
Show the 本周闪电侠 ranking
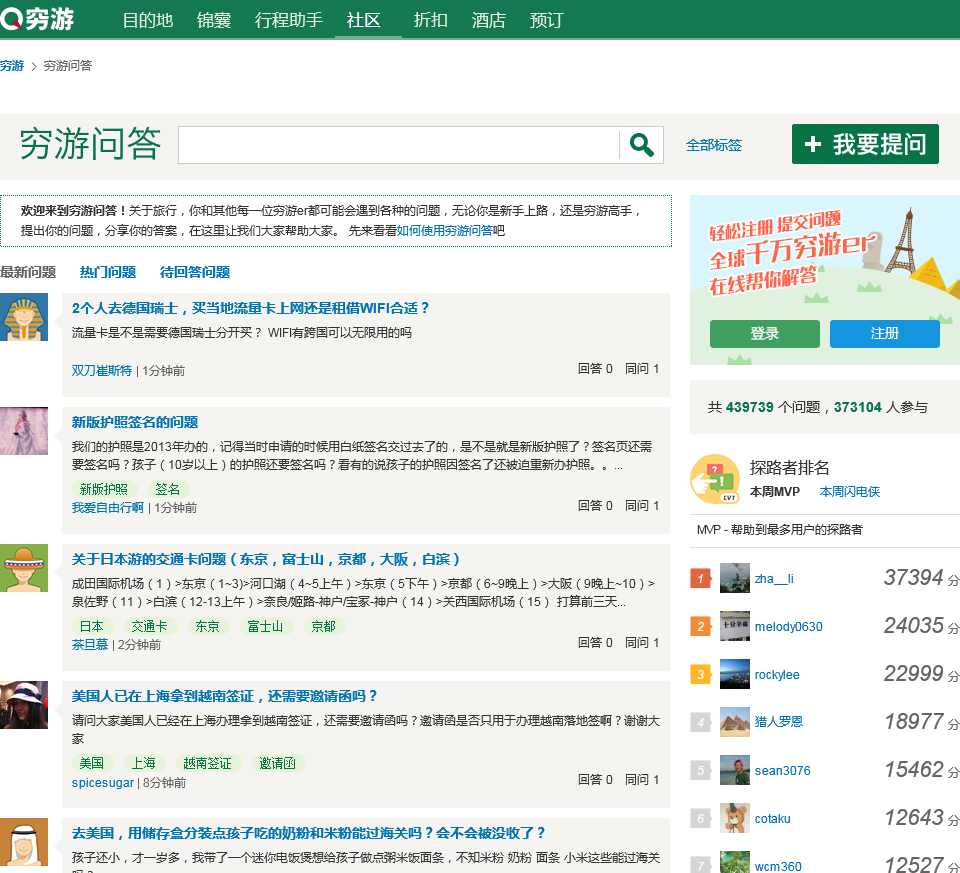pyautogui.click(x=850, y=492)
